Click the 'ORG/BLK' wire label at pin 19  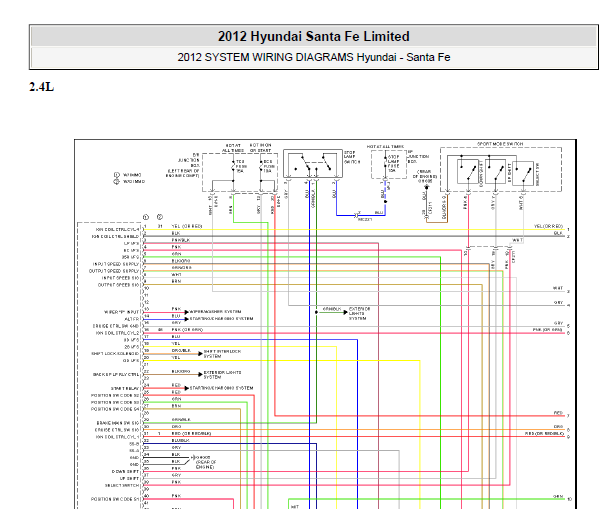click(x=181, y=351)
